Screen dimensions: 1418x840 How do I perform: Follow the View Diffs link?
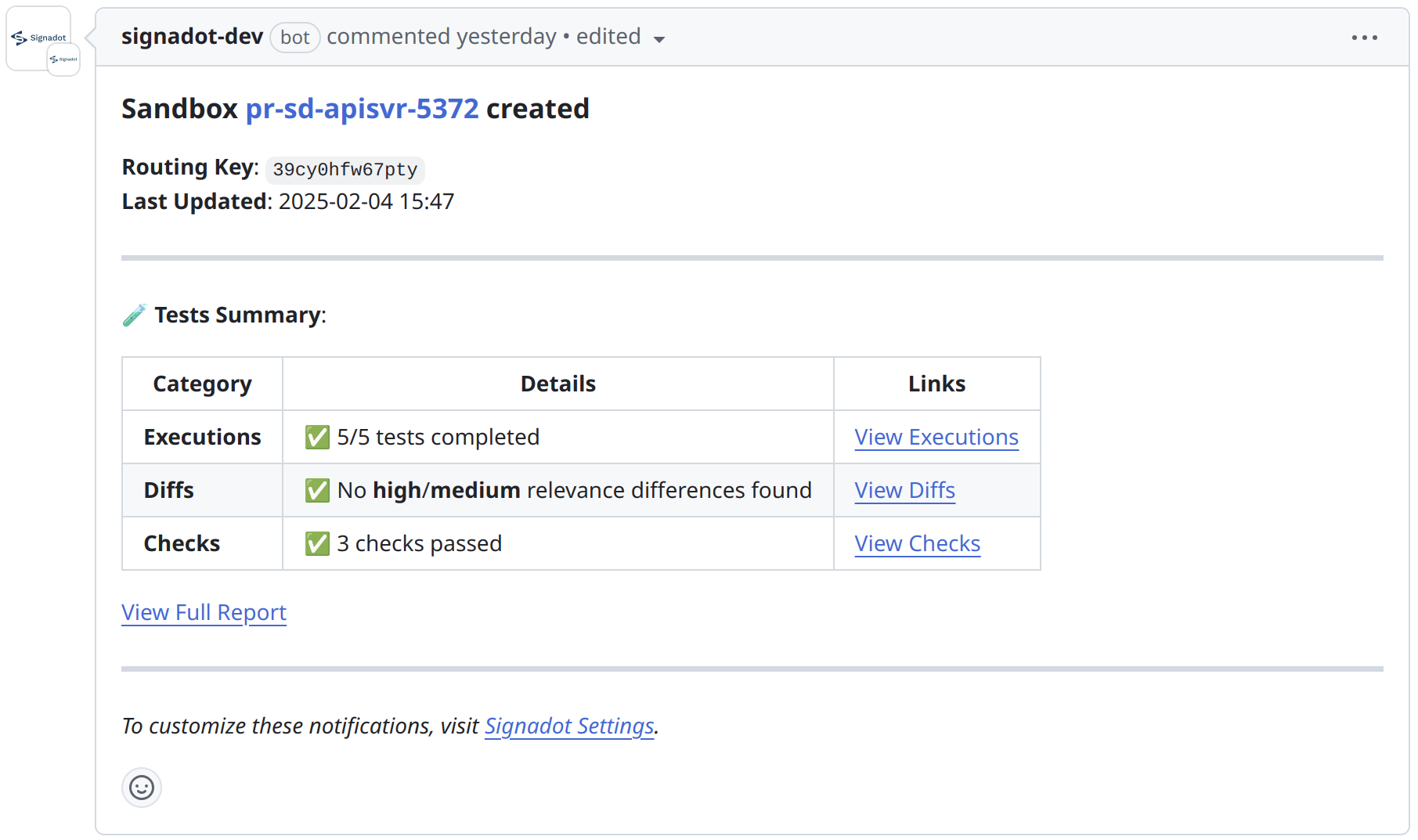[904, 490]
